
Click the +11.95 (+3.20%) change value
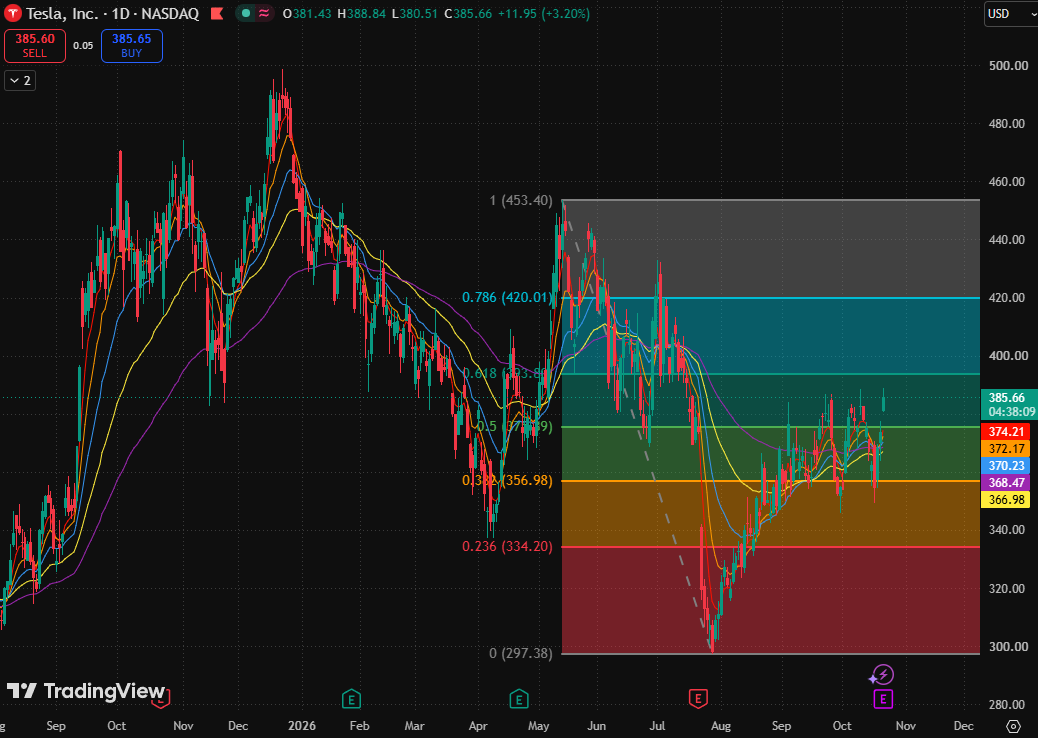point(543,13)
